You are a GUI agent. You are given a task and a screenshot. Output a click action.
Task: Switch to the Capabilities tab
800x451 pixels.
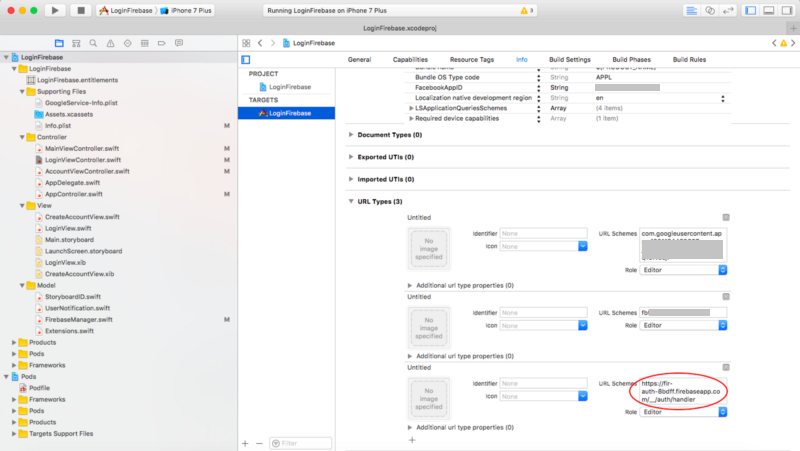pos(410,60)
